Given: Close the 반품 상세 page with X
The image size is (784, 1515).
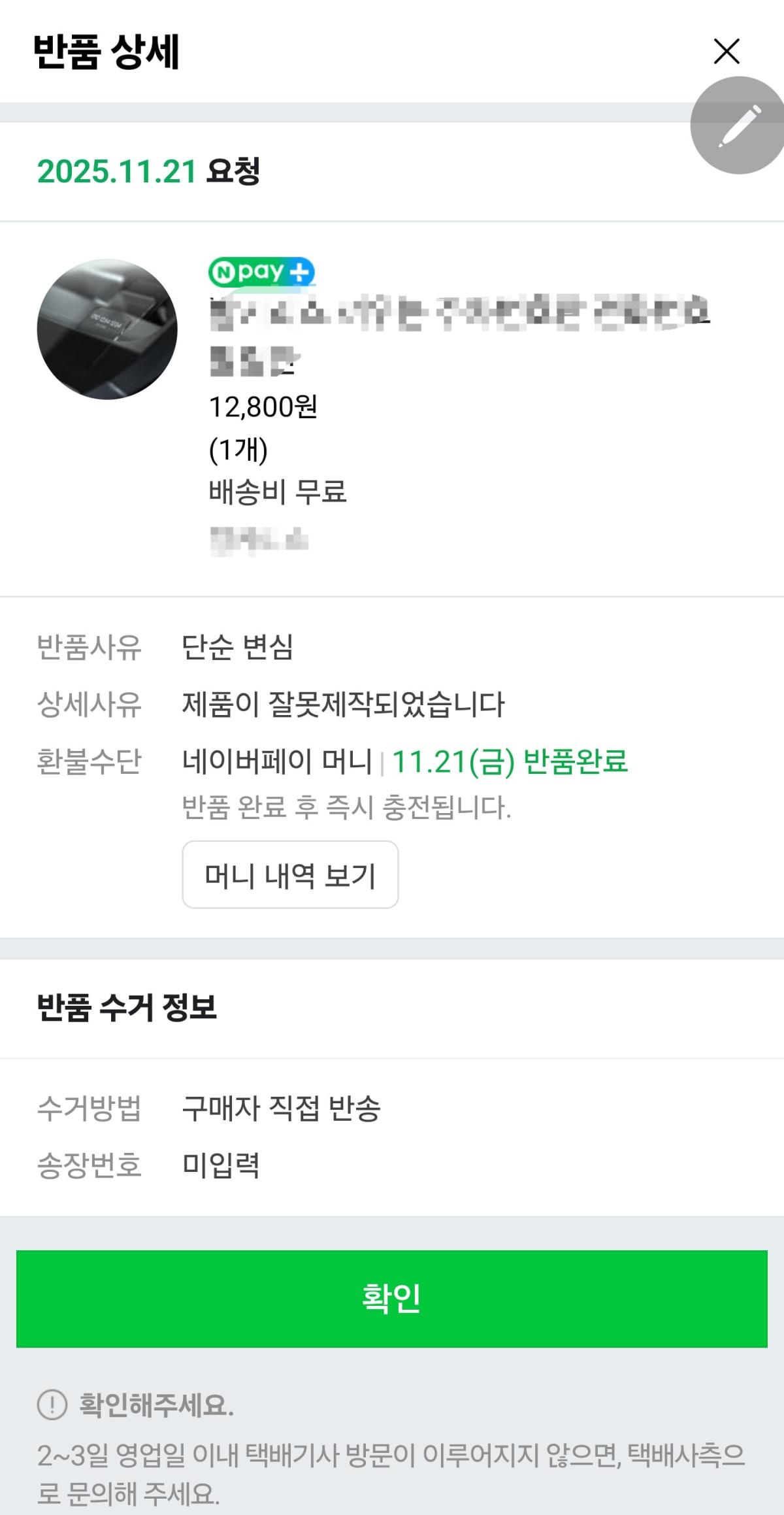Looking at the screenshot, I should pyautogui.click(x=727, y=52).
